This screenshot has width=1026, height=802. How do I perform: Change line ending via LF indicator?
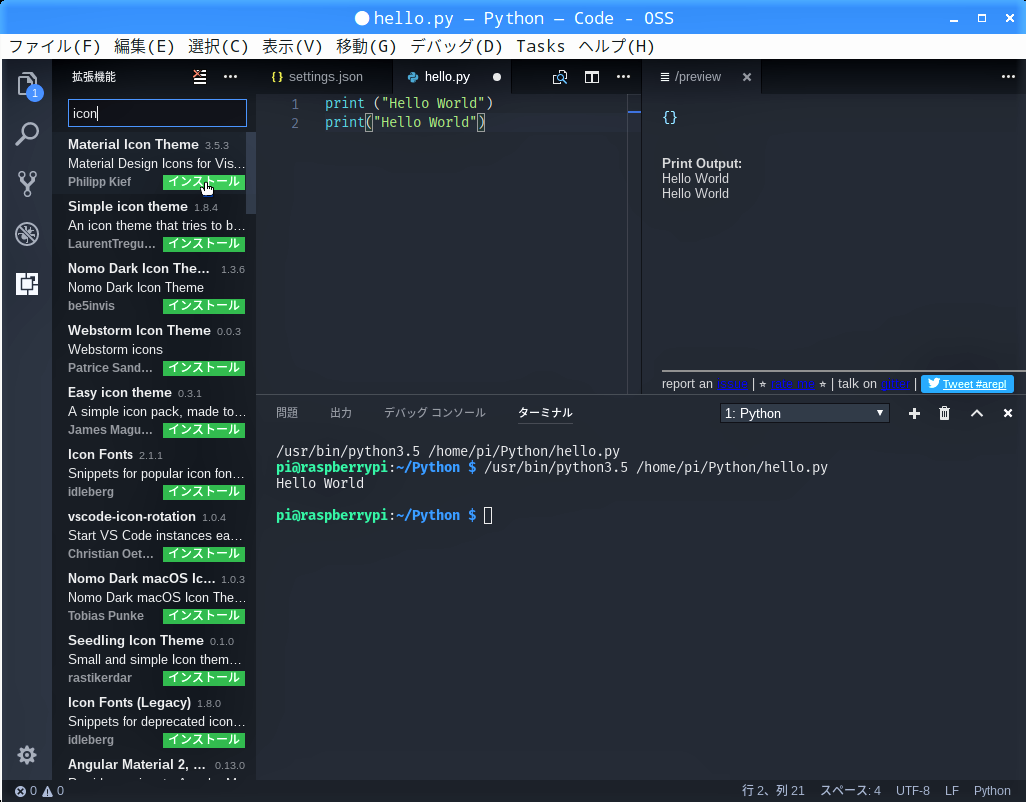(951, 791)
